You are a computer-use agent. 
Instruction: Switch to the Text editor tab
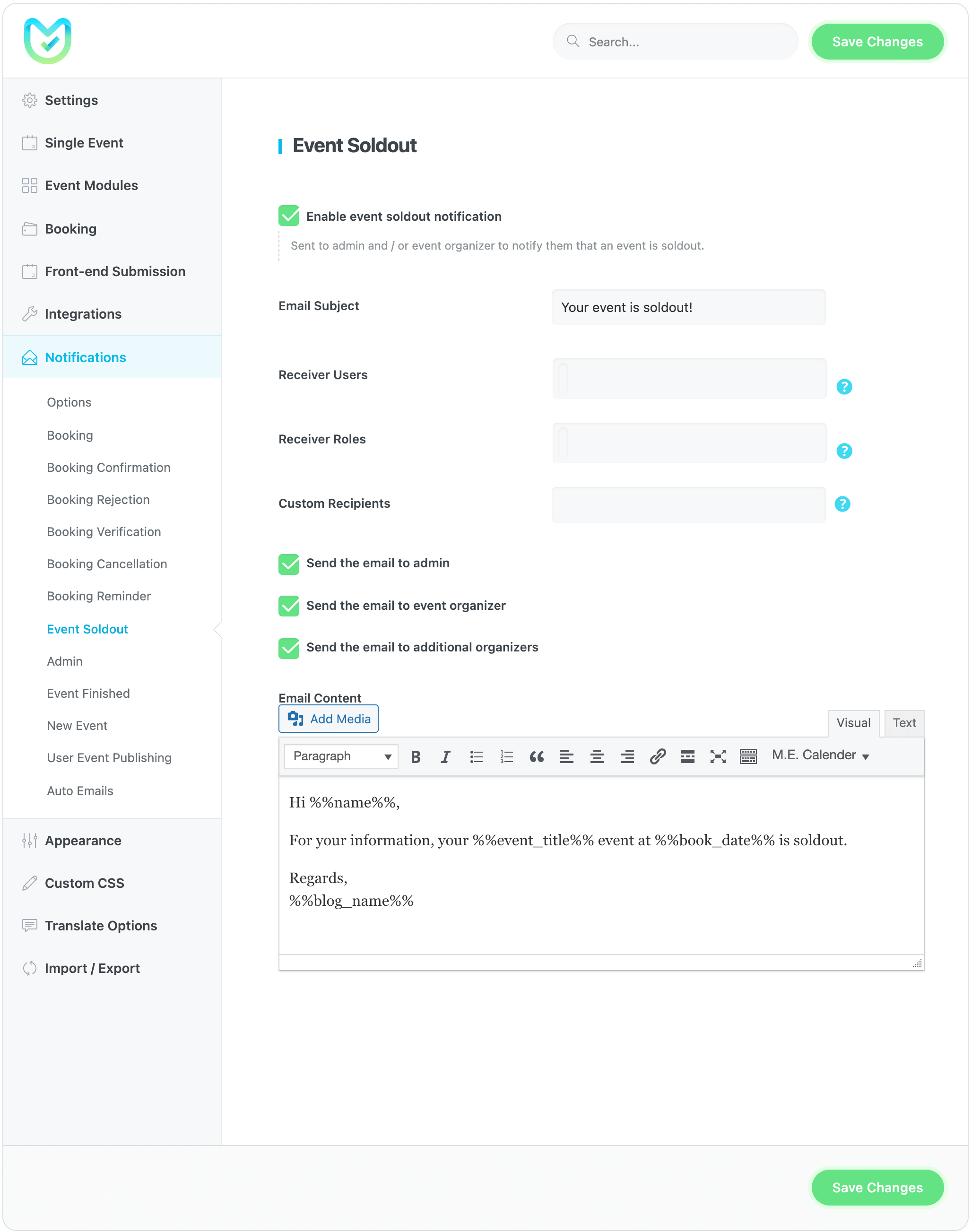tap(904, 723)
